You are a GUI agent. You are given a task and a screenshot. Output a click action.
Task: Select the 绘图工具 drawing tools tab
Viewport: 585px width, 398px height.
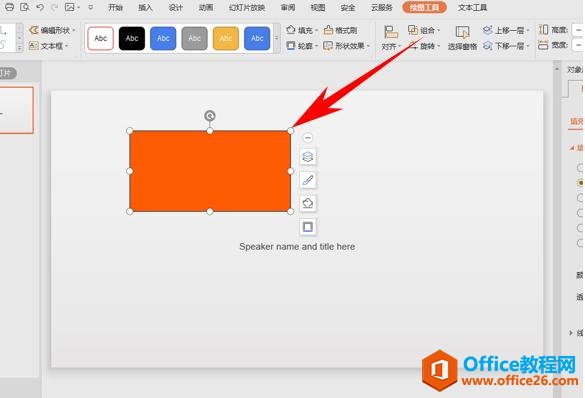coord(425,7)
